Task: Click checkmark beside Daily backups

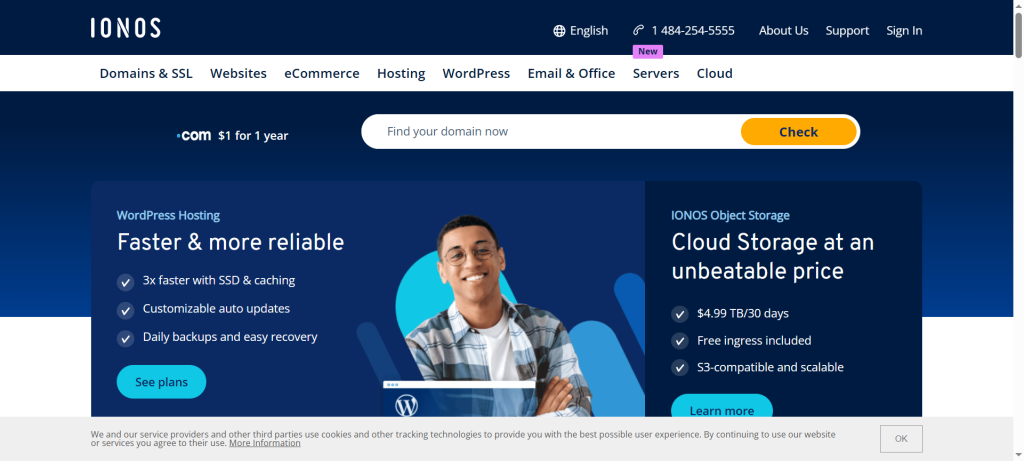Action: tap(126, 338)
